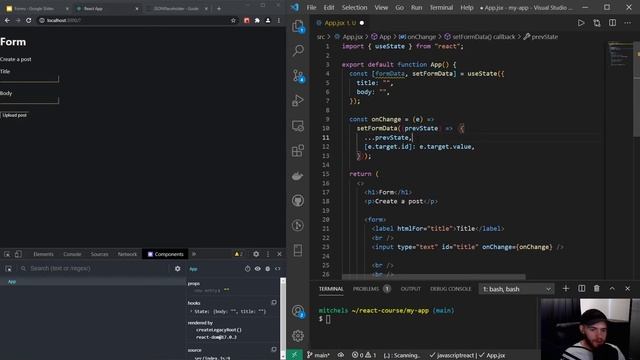640x360 pixels.
Task: Open the Chrome extensions puzzle icon
Action: pyautogui.click(x=257, y=20)
